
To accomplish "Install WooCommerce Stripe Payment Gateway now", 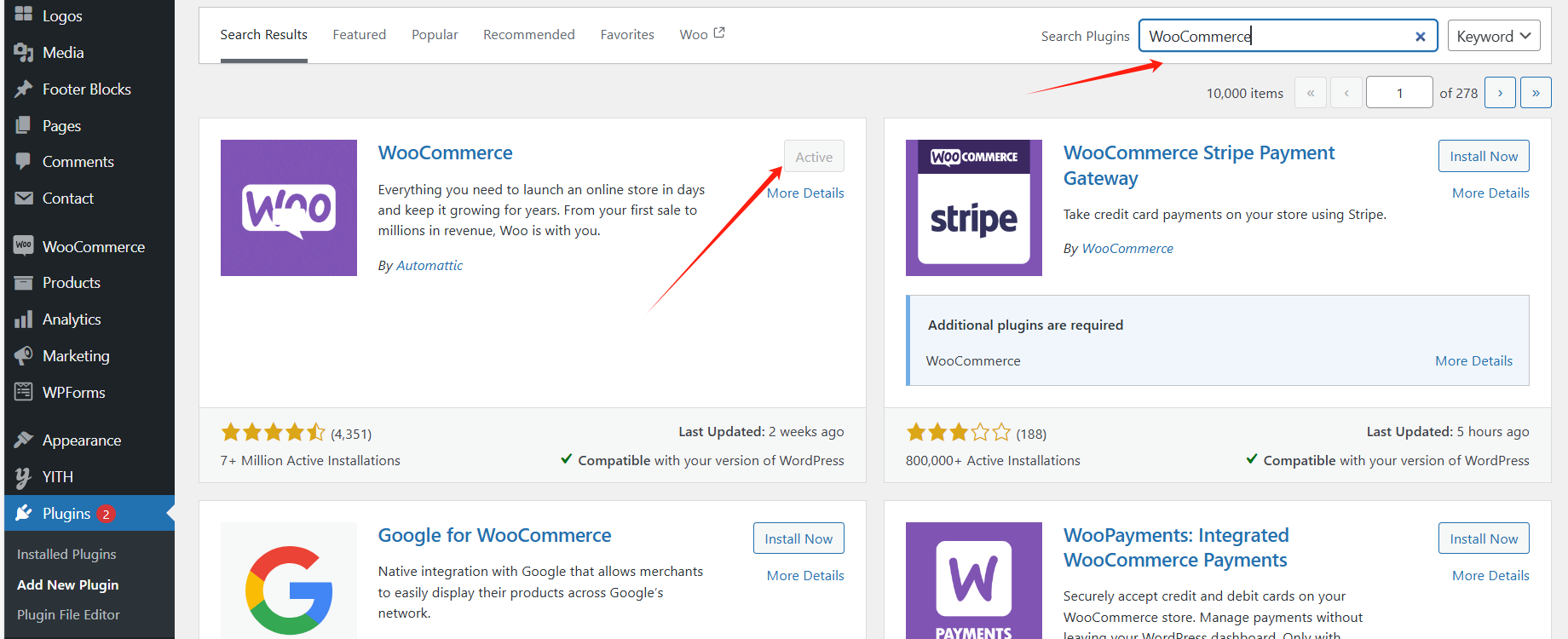I will (1484, 156).
